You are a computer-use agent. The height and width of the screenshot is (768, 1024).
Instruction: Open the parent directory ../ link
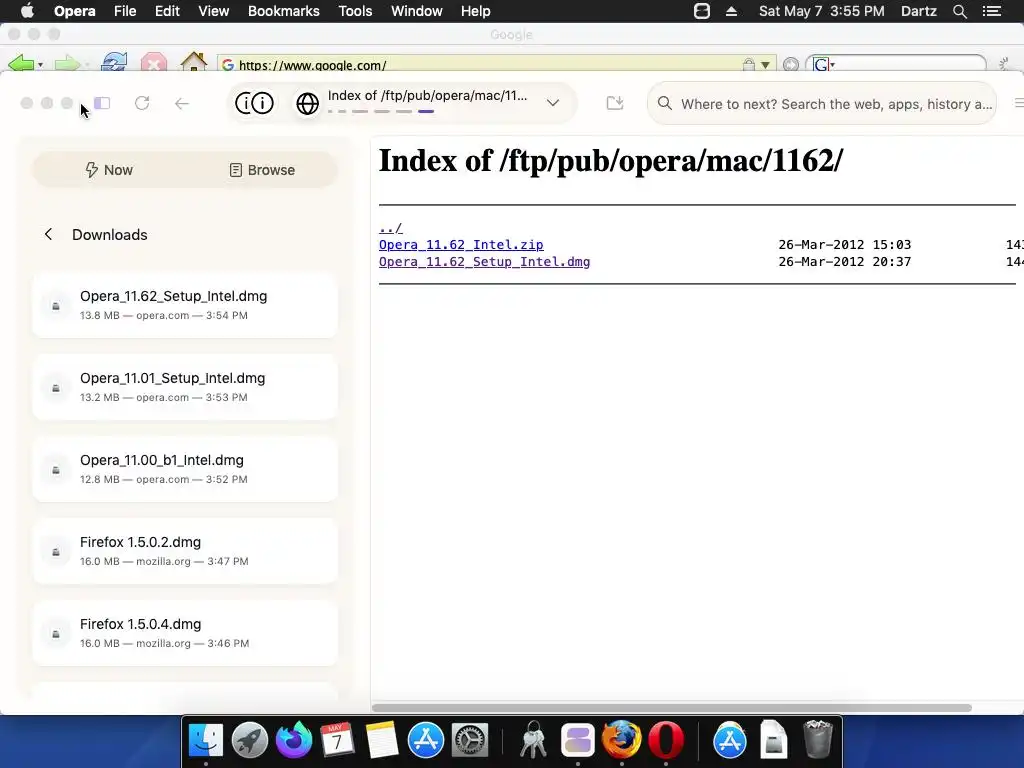[x=391, y=228]
